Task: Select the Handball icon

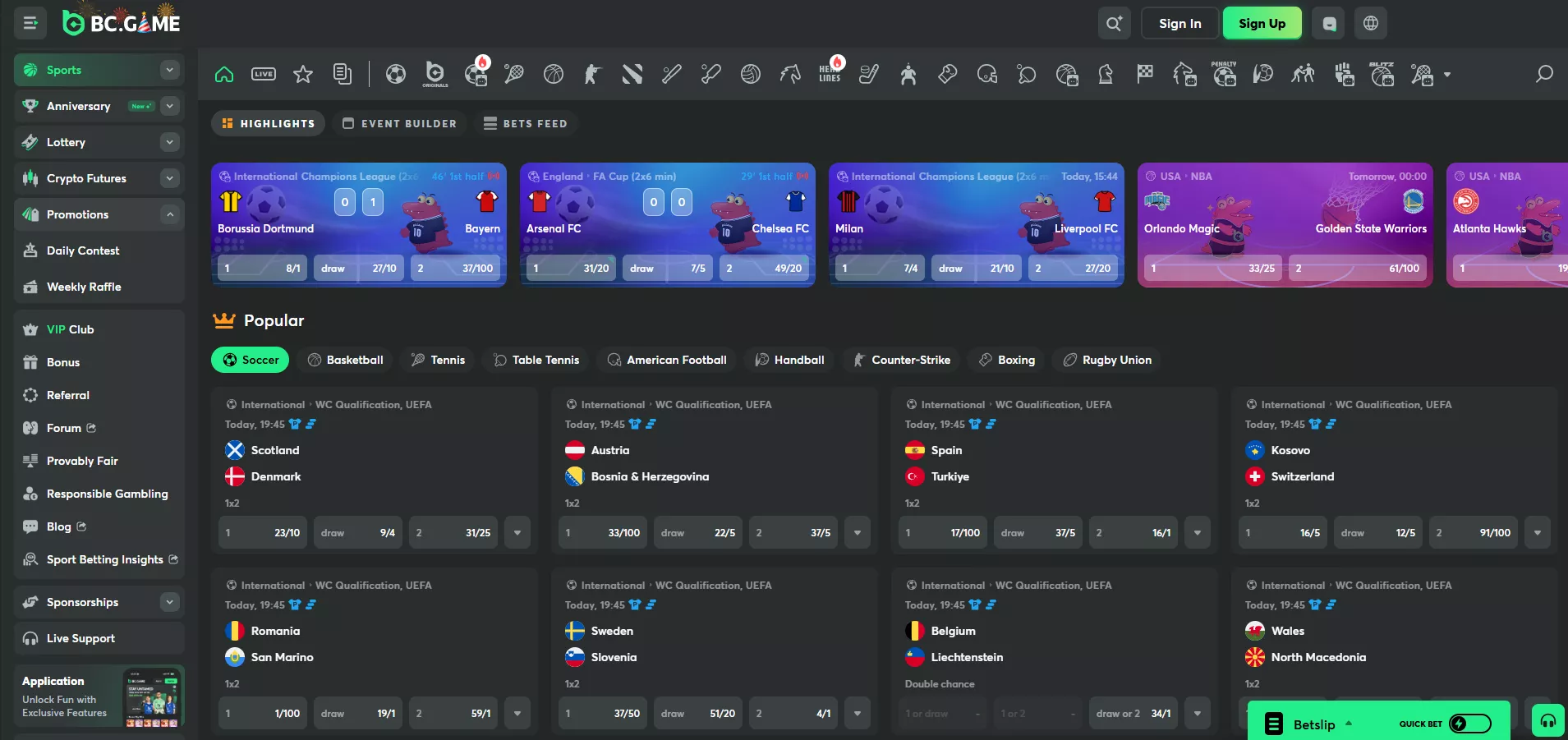Action: click(1263, 74)
